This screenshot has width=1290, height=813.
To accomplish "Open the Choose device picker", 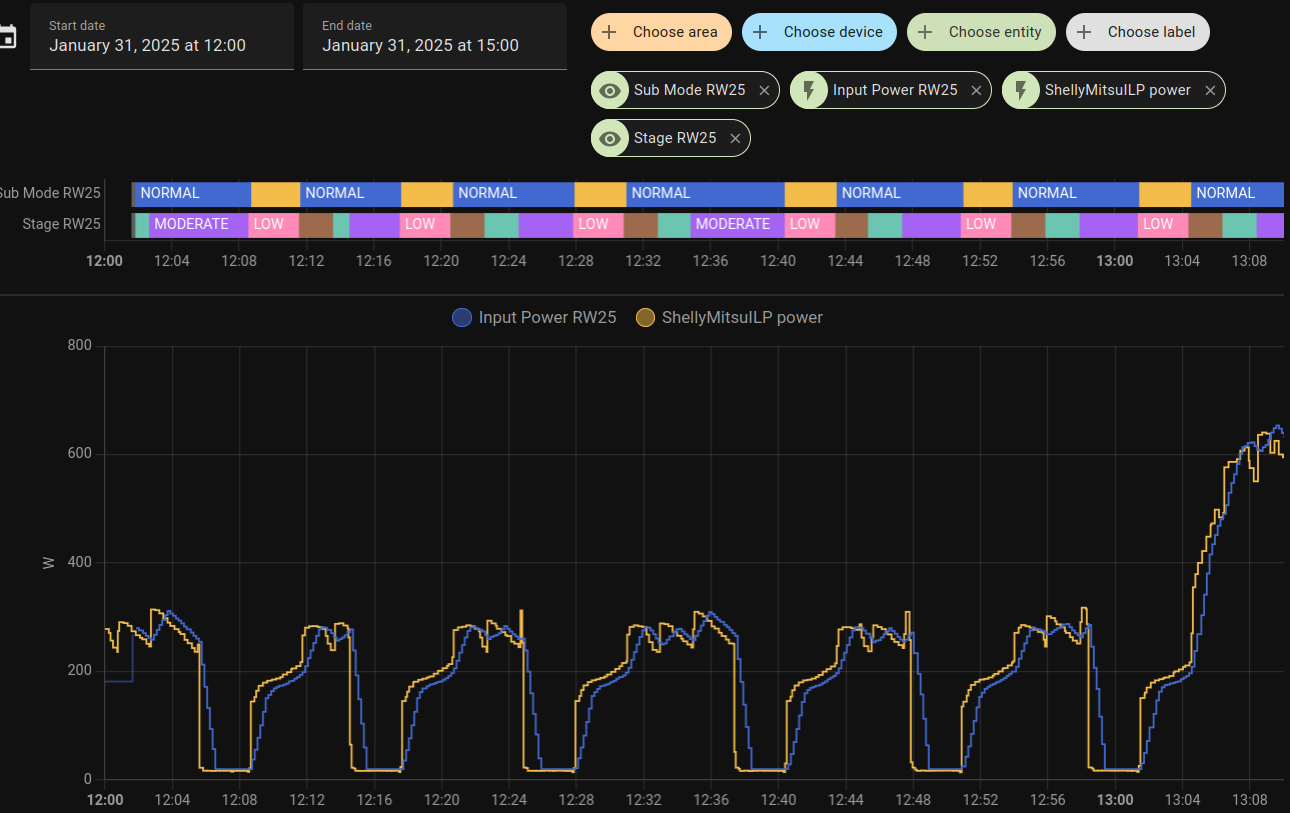I will 819,32.
